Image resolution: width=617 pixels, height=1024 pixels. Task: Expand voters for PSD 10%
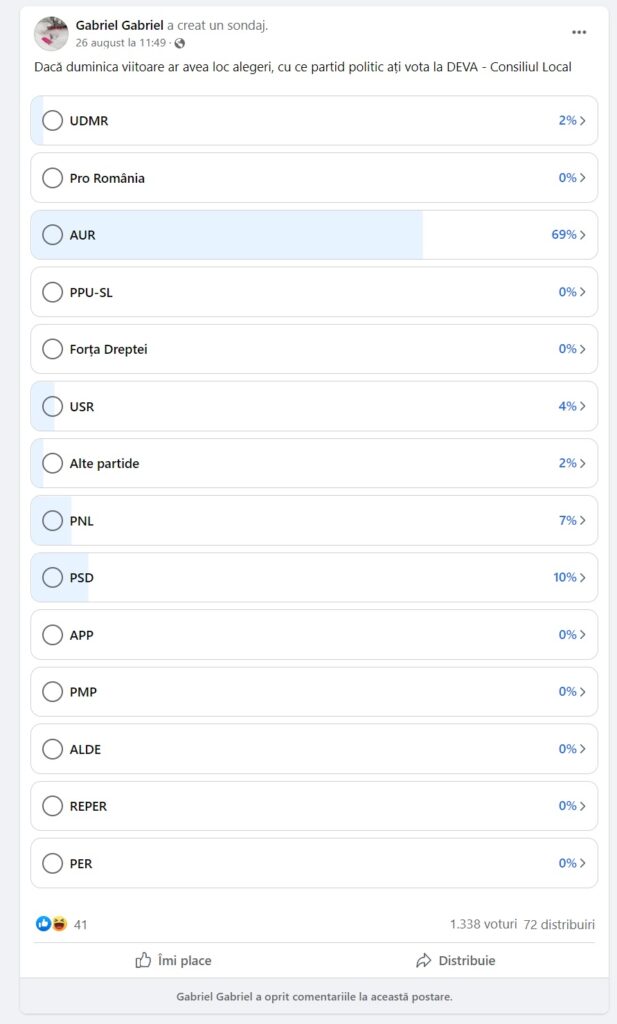569,577
